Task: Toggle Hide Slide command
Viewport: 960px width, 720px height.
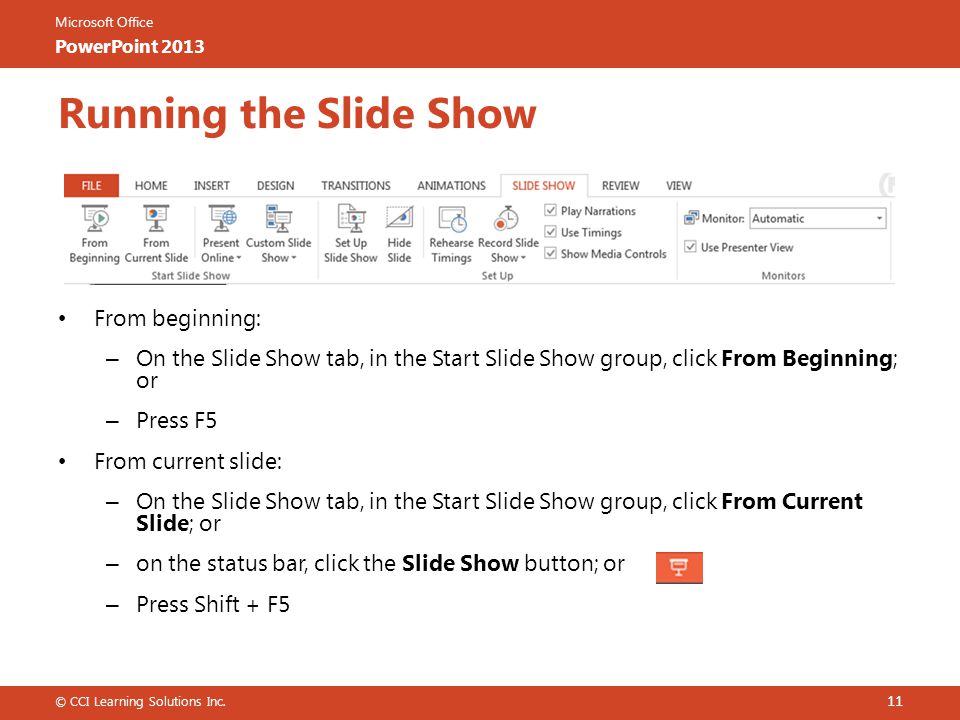Action: click(399, 234)
